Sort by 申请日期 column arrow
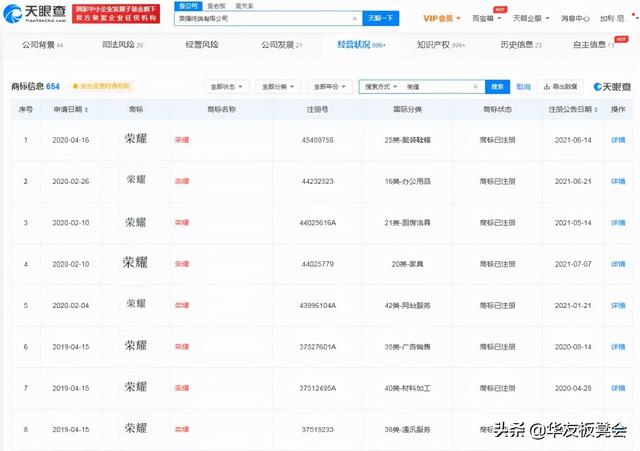Viewport: 640px width, 451px height. pos(89,109)
